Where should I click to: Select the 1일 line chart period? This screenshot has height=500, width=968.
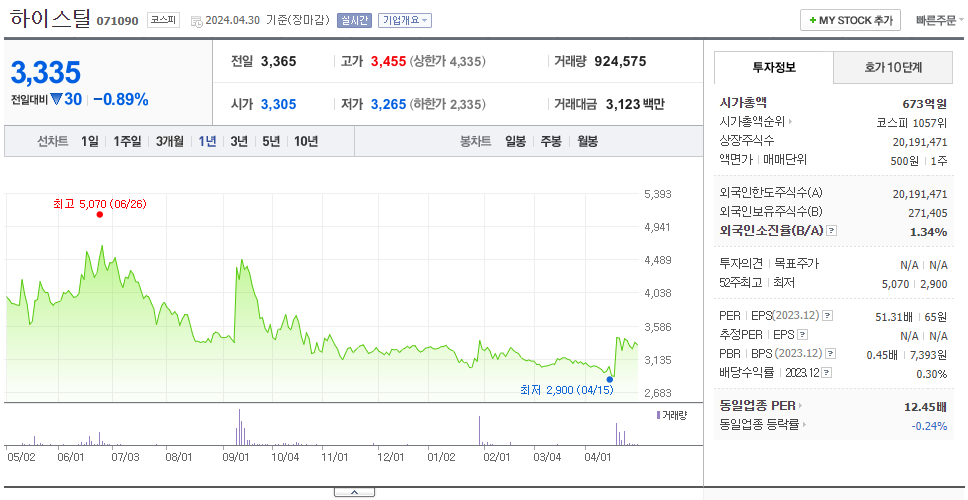[x=90, y=141]
